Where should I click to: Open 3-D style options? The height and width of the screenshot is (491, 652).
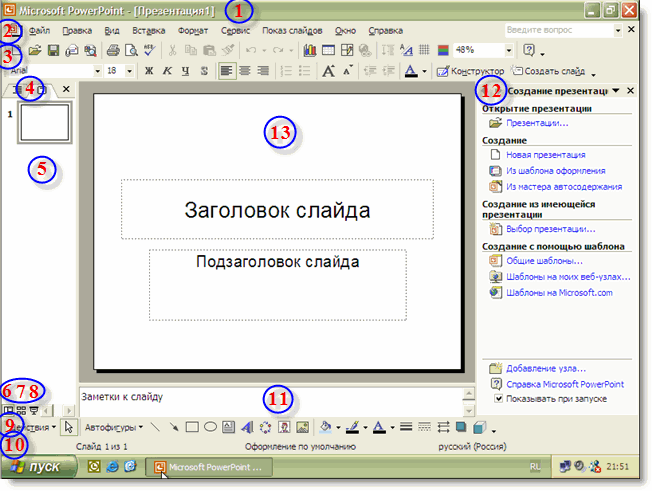click(x=479, y=427)
